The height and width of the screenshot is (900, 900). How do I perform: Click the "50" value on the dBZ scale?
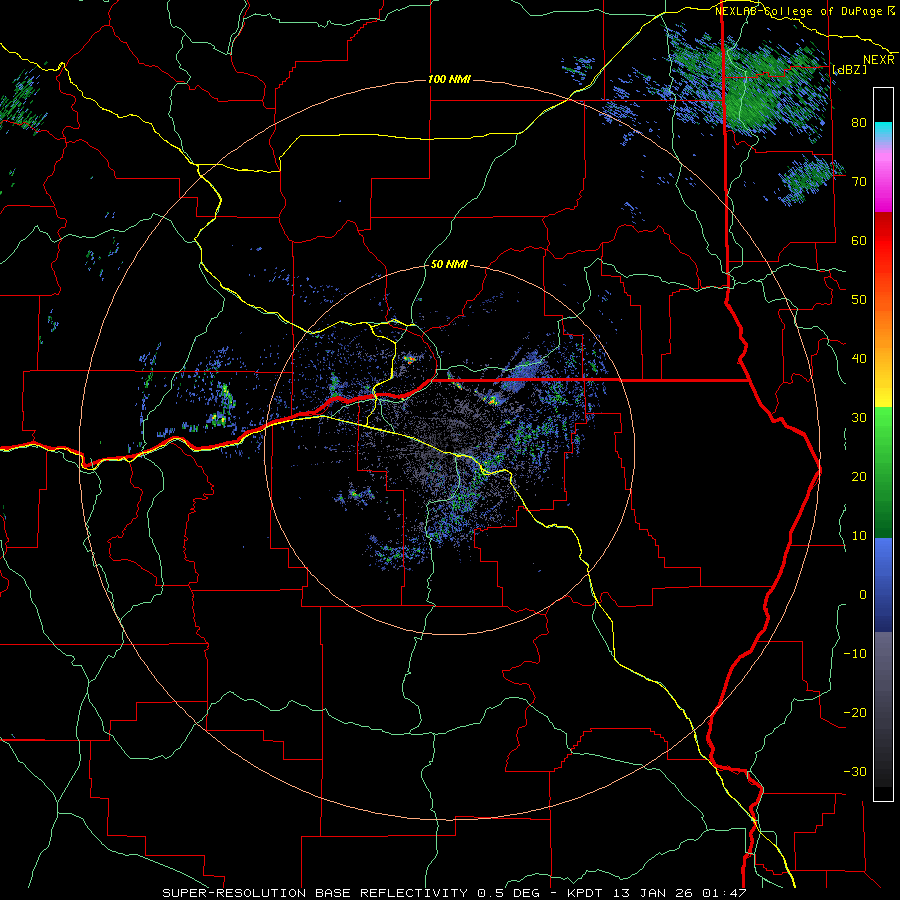[x=859, y=300]
